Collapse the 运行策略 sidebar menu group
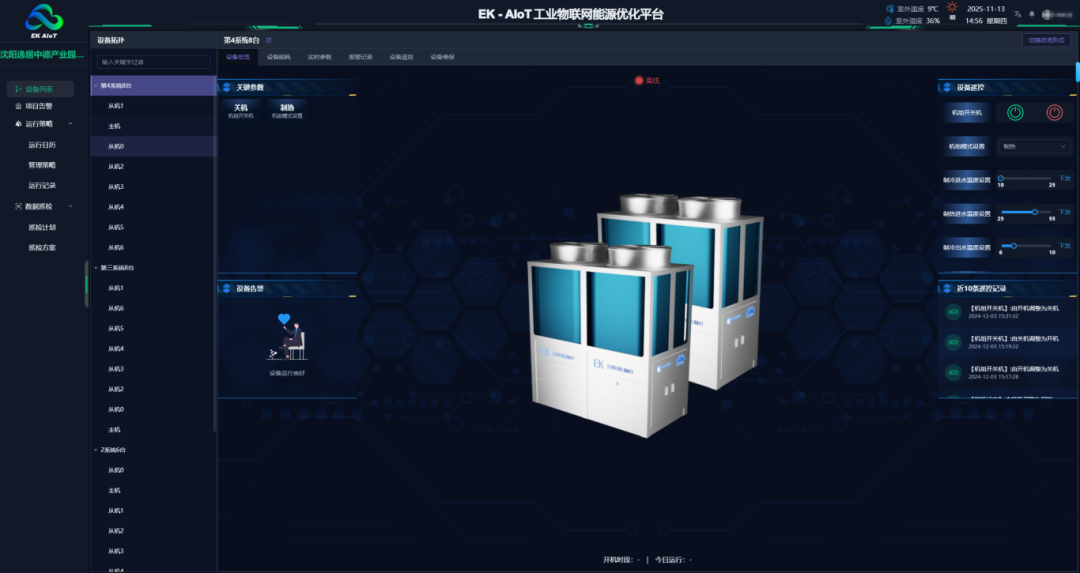This screenshot has height=573, width=1080. coord(69,124)
